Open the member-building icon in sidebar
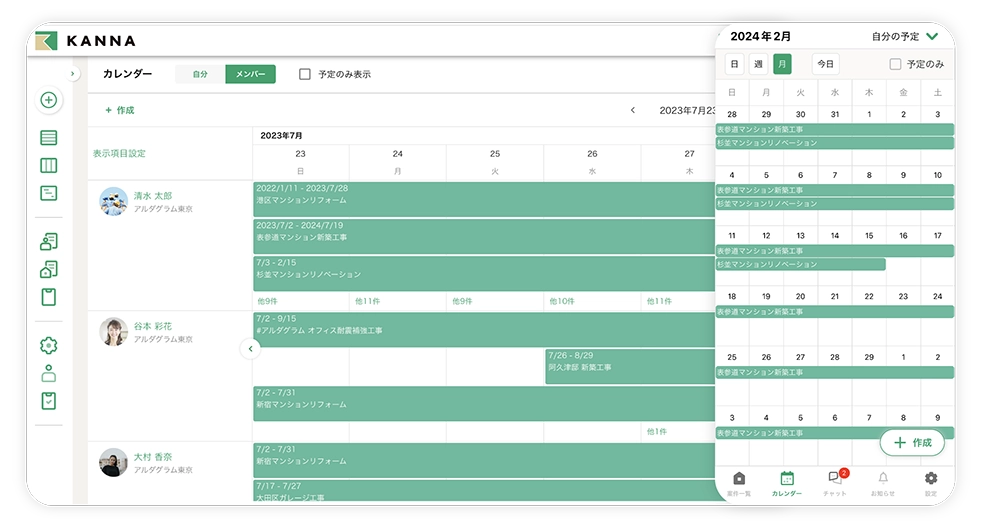 pos(48,241)
